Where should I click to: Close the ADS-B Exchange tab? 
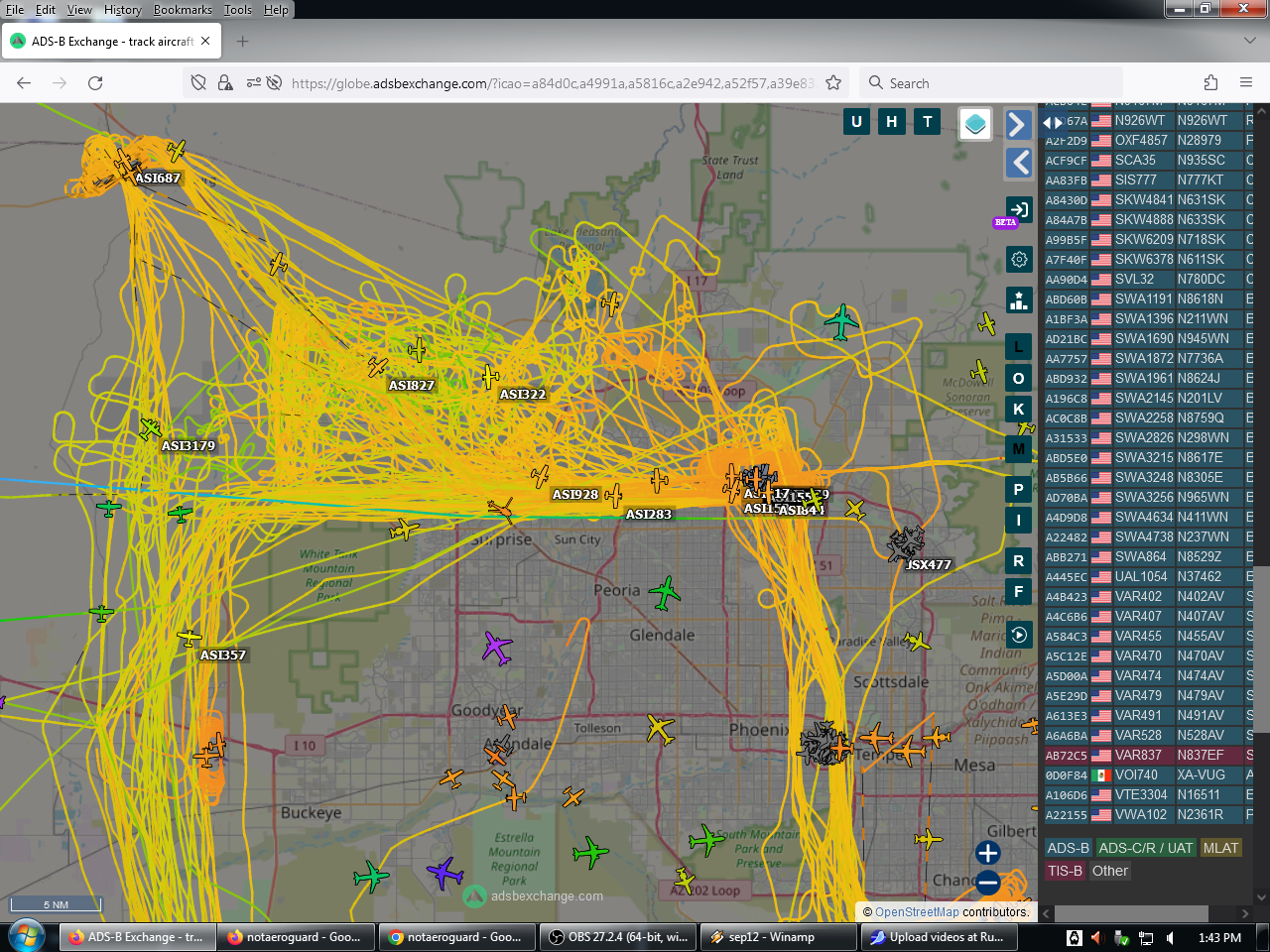tap(205, 42)
